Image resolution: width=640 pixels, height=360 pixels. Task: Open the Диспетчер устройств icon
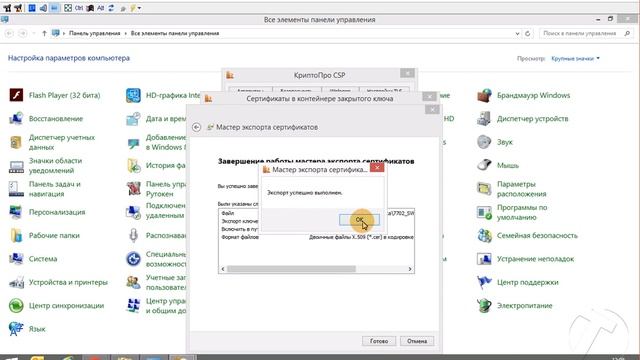point(484,119)
